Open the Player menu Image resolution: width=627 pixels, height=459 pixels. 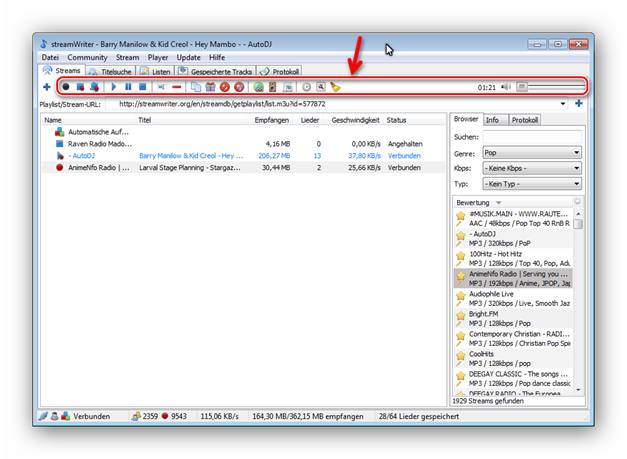click(x=158, y=58)
